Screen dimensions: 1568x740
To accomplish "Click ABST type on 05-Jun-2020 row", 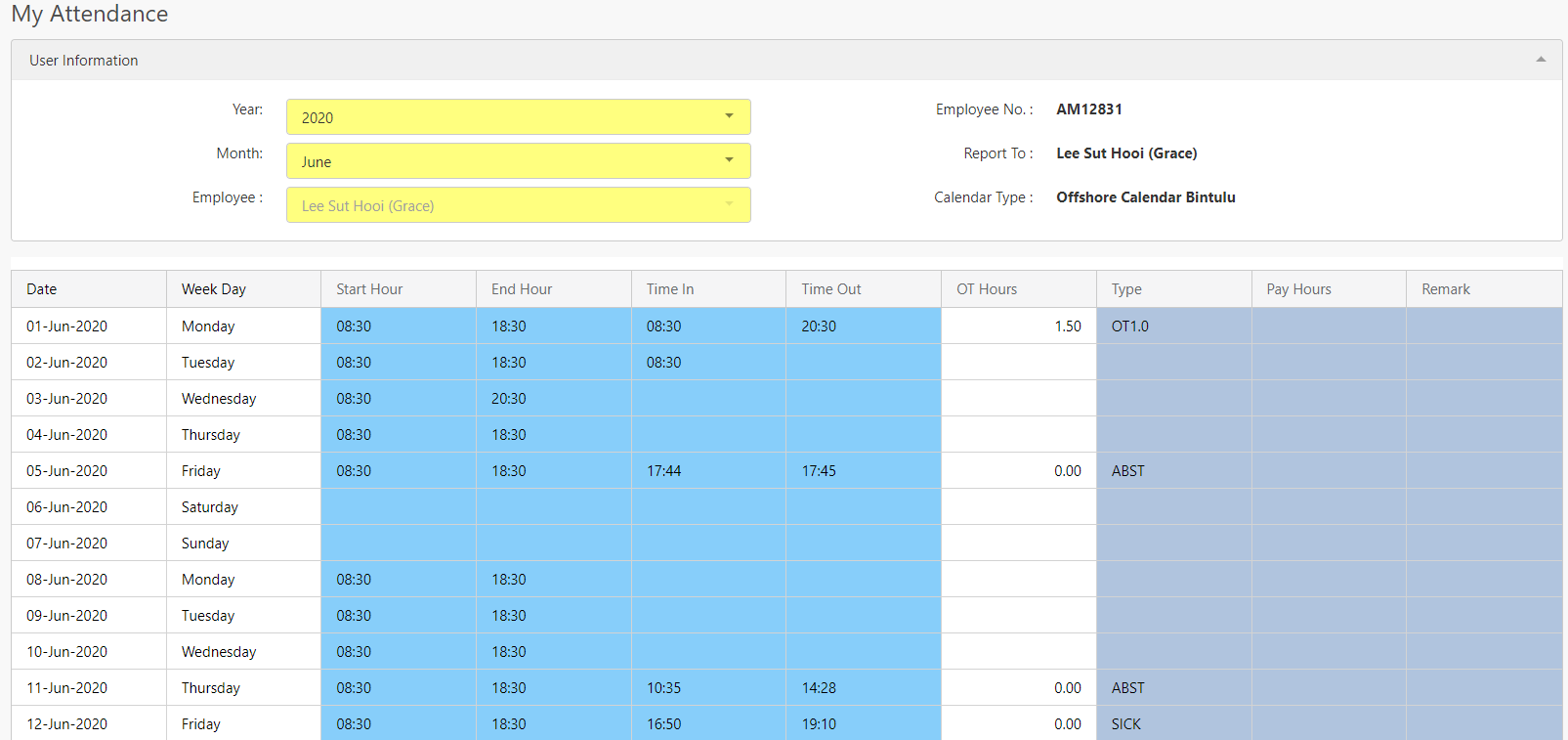I will (1174, 471).
